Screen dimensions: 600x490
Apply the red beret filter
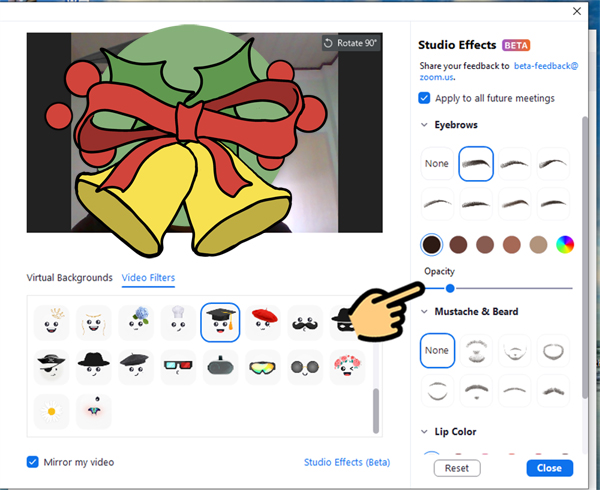coord(265,321)
